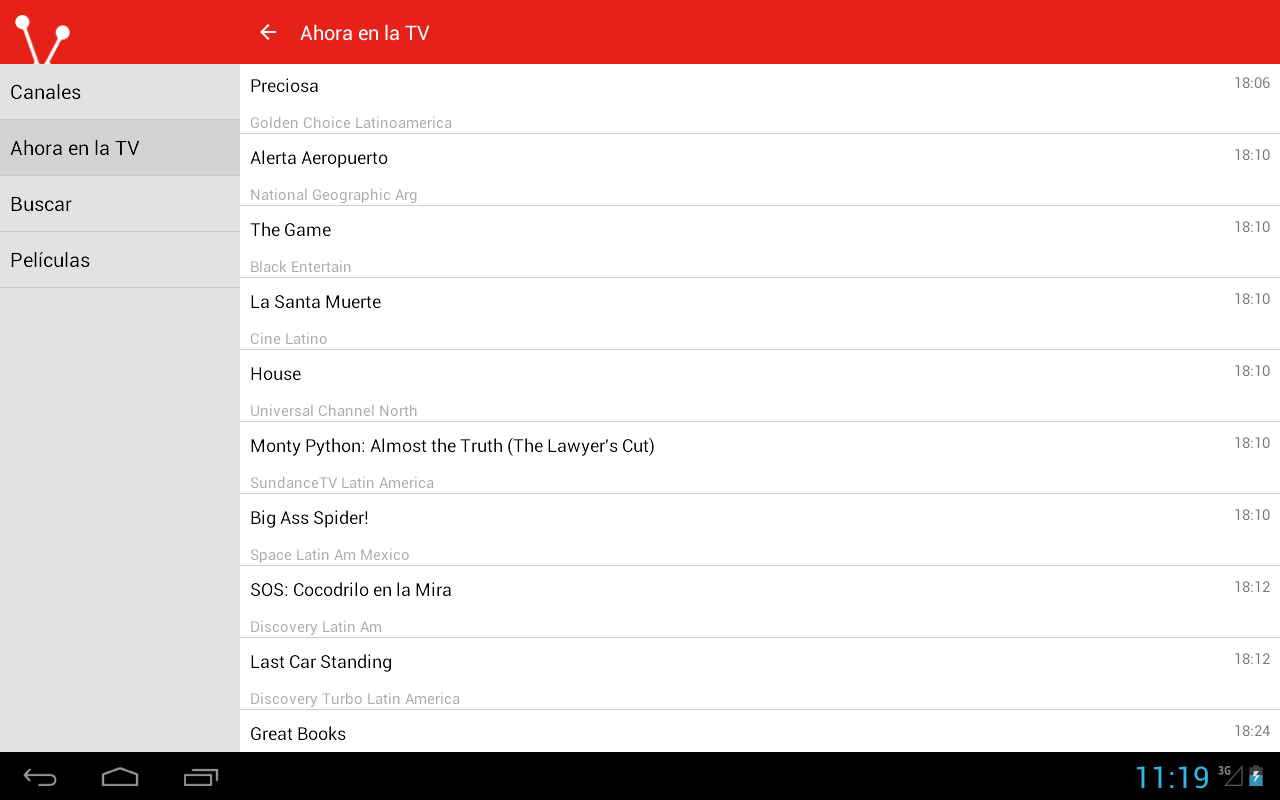Tap Discovery Latin Am channel label
The width and height of the screenshot is (1280, 800).
click(316, 627)
